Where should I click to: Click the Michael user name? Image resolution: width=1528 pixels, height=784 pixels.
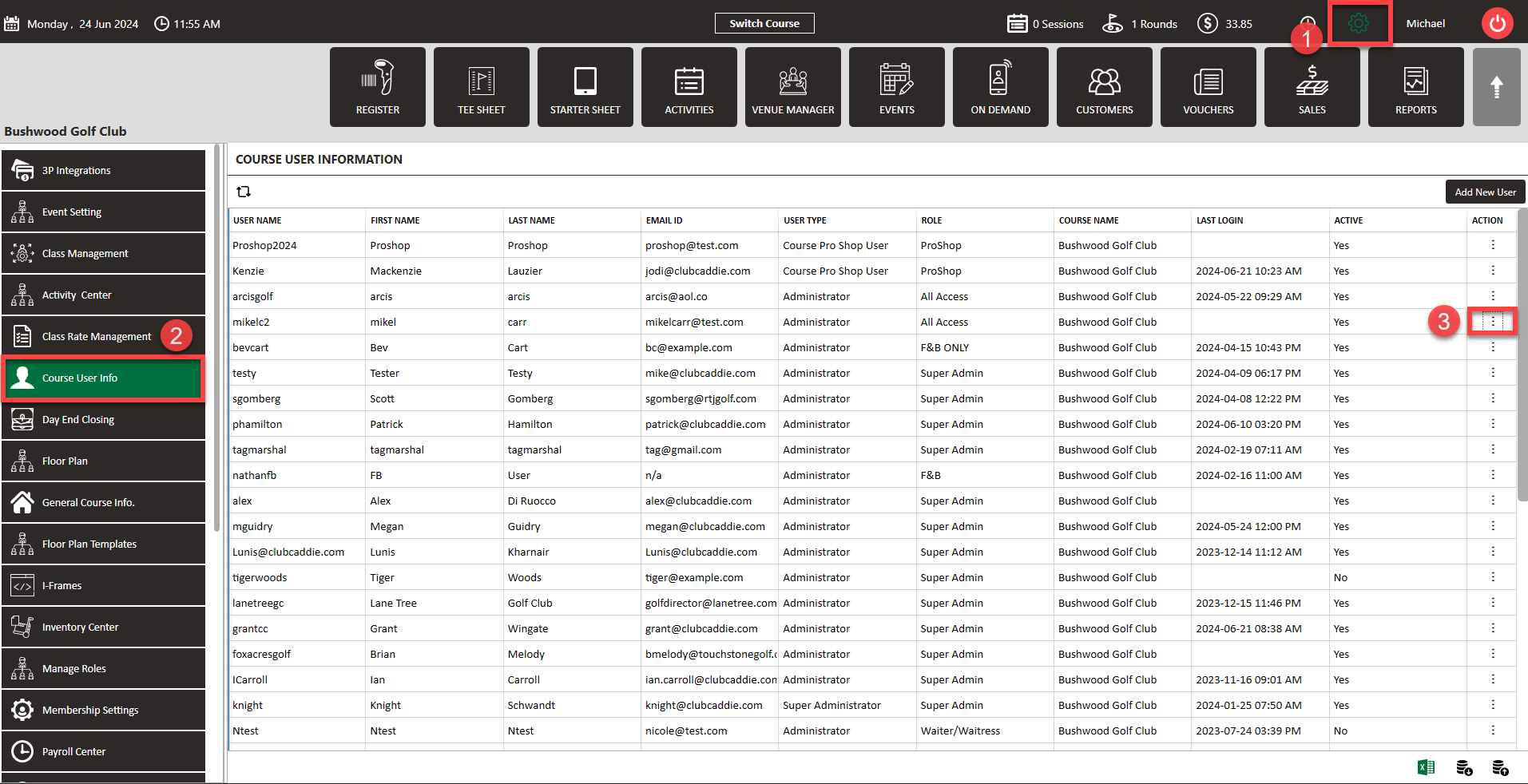coord(1425,24)
